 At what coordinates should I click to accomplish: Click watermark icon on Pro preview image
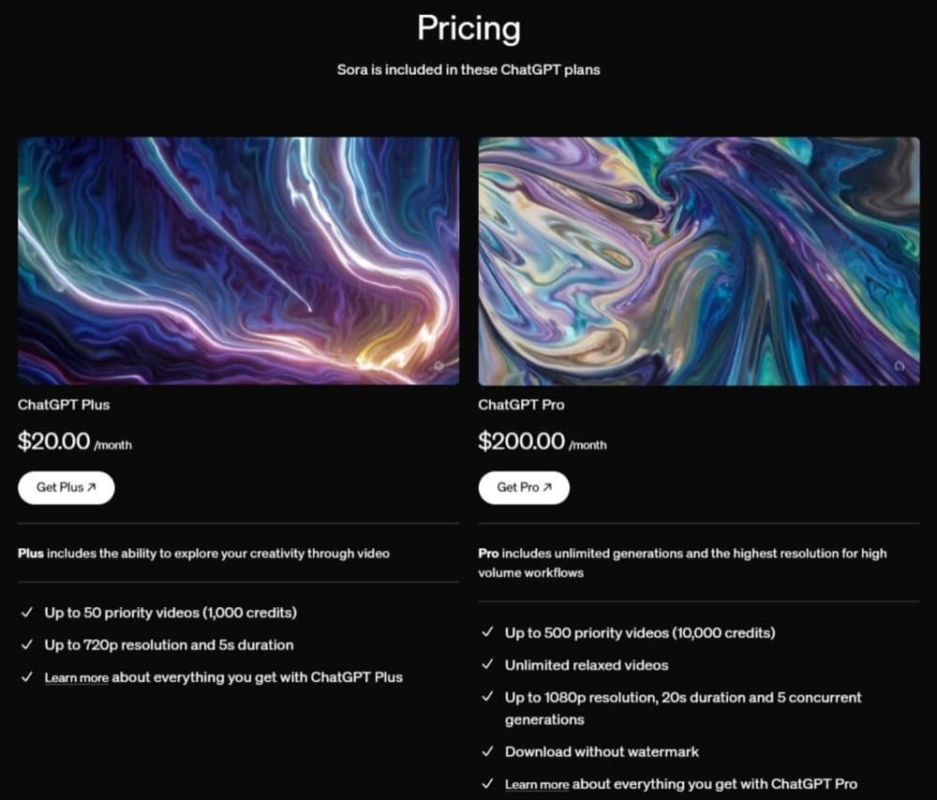tap(899, 367)
